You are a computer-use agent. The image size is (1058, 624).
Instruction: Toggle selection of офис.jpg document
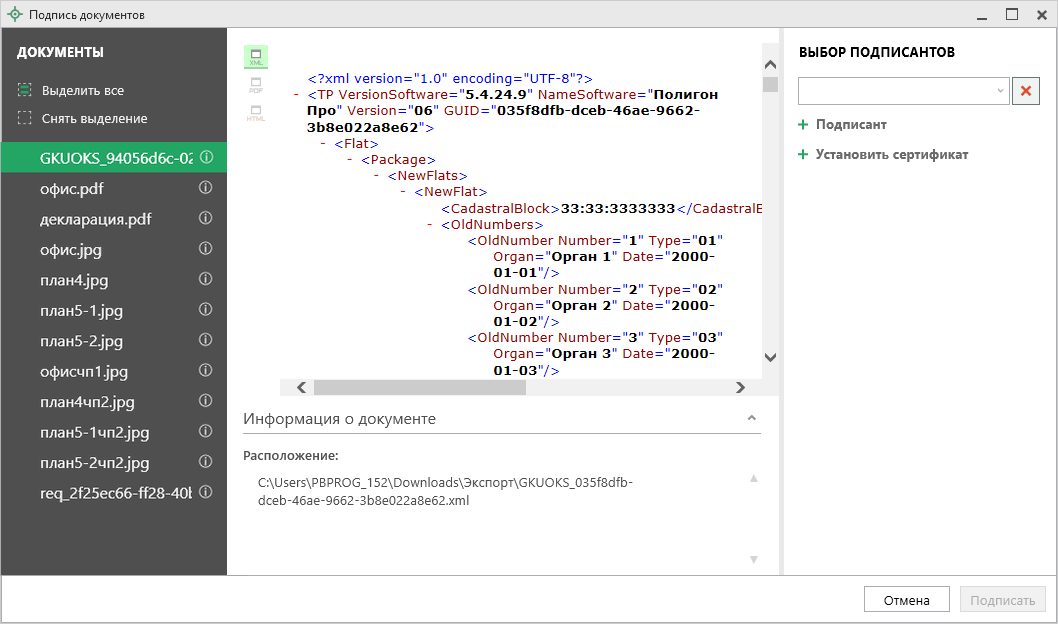tap(71, 249)
